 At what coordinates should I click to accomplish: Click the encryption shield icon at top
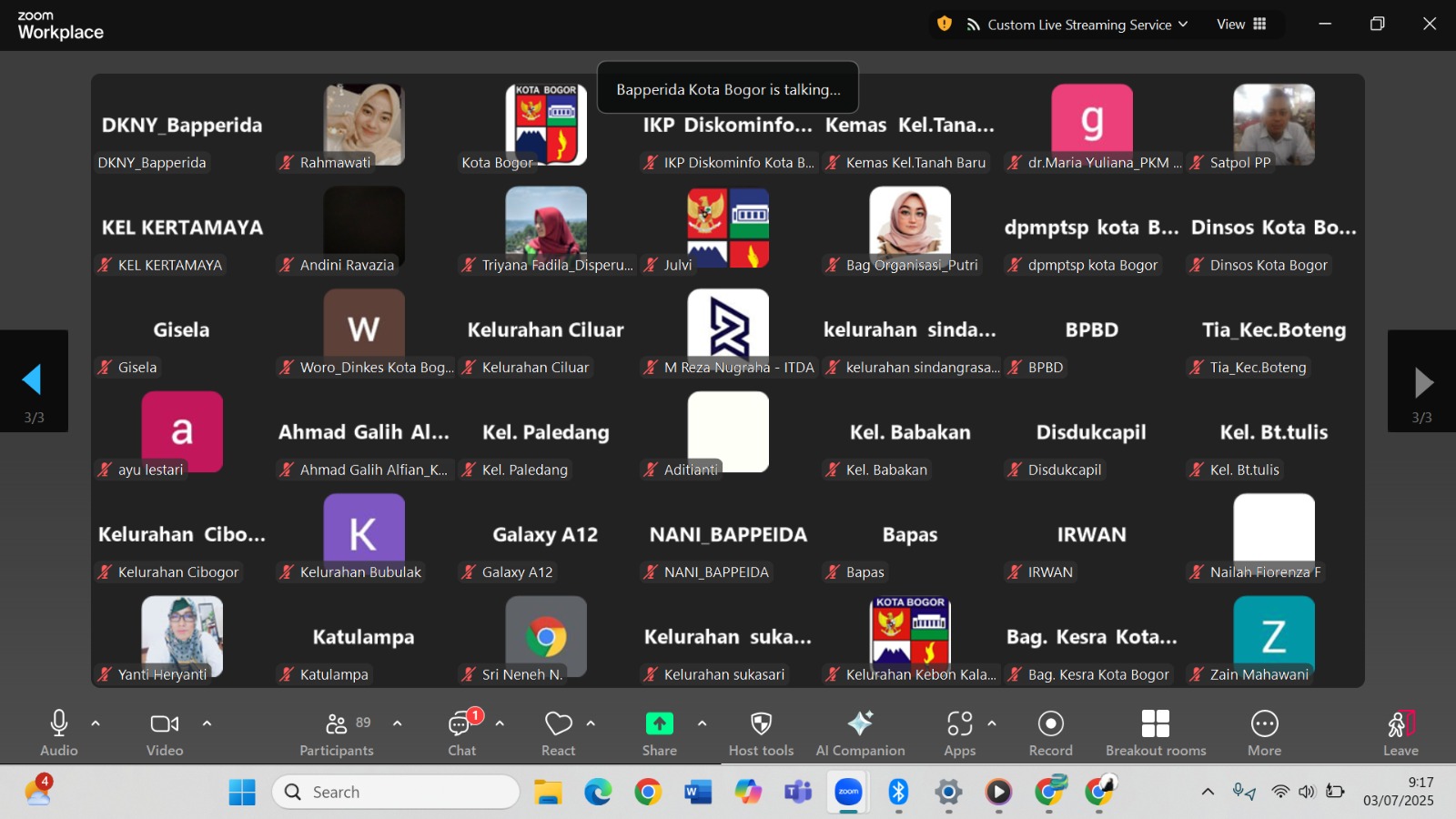[945, 25]
